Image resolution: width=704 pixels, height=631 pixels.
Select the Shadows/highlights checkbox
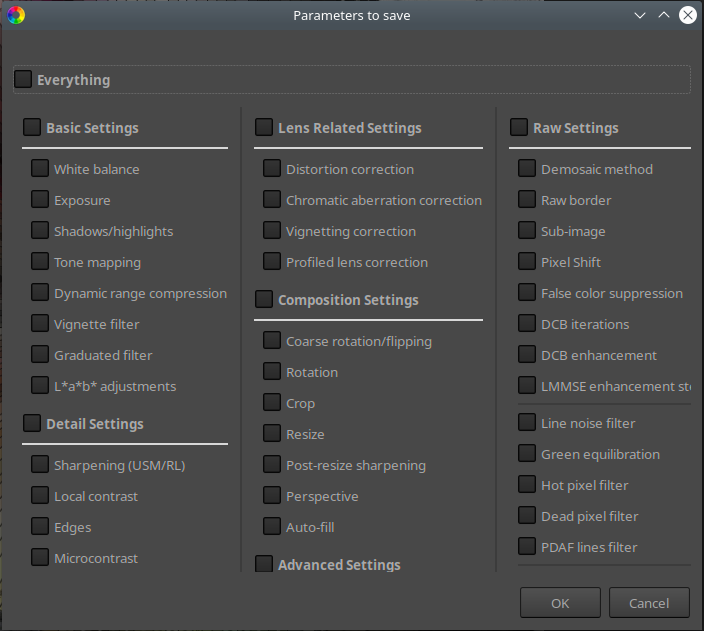(x=40, y=231)
